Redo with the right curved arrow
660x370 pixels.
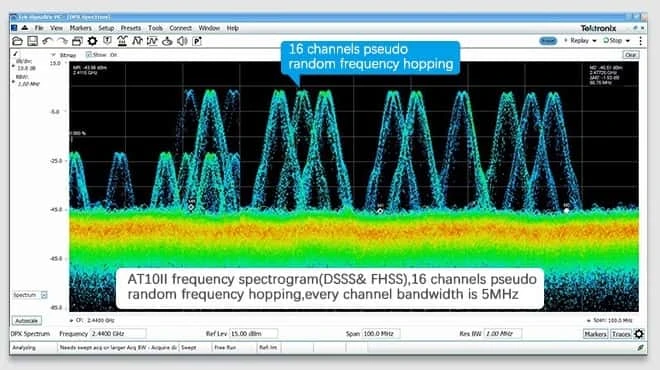pyautogui.click(x=62, y=41)
